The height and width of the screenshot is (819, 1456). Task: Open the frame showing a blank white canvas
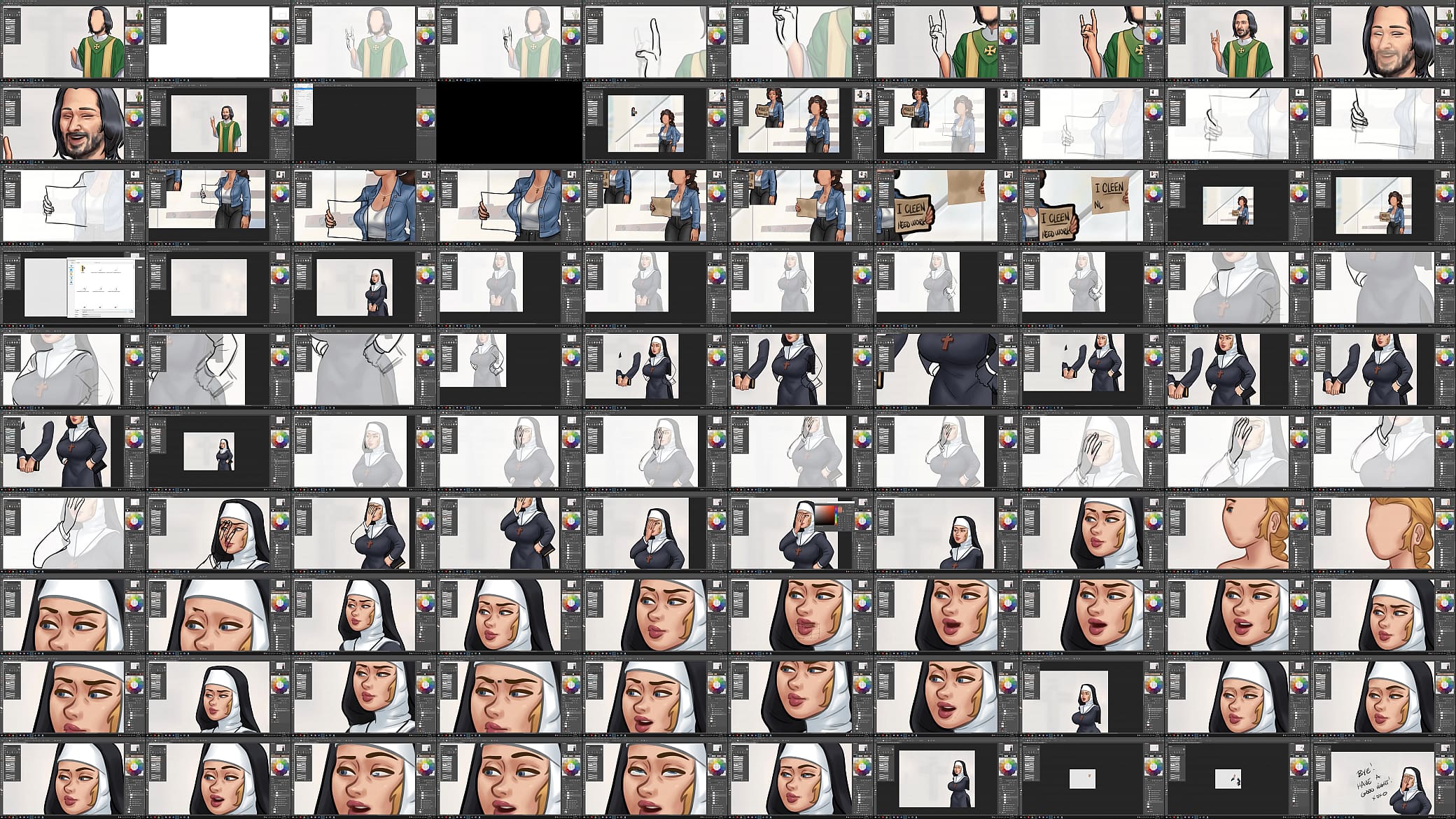(x=218, y=41)
